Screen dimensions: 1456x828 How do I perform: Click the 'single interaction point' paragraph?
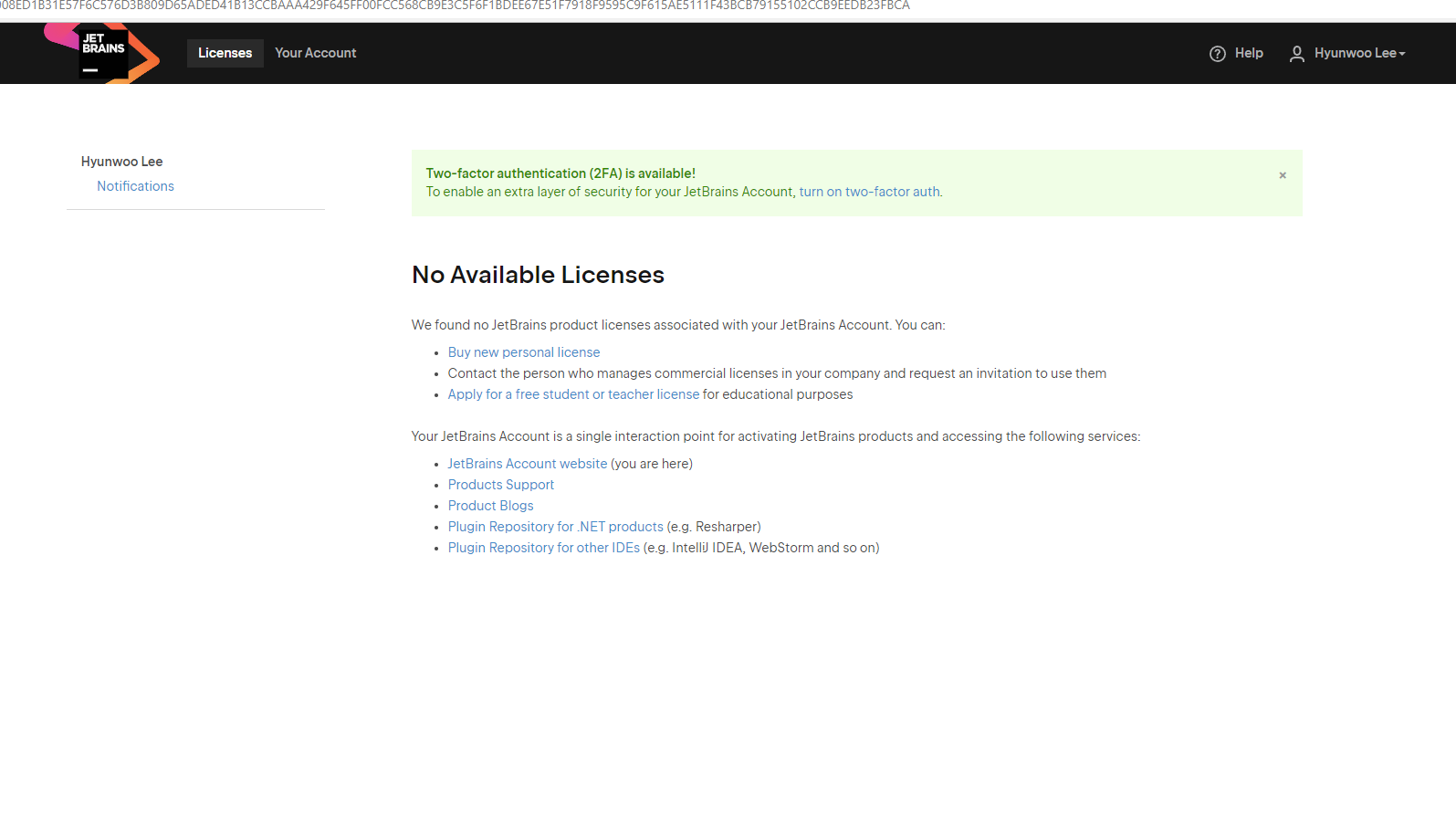(776, 436)
